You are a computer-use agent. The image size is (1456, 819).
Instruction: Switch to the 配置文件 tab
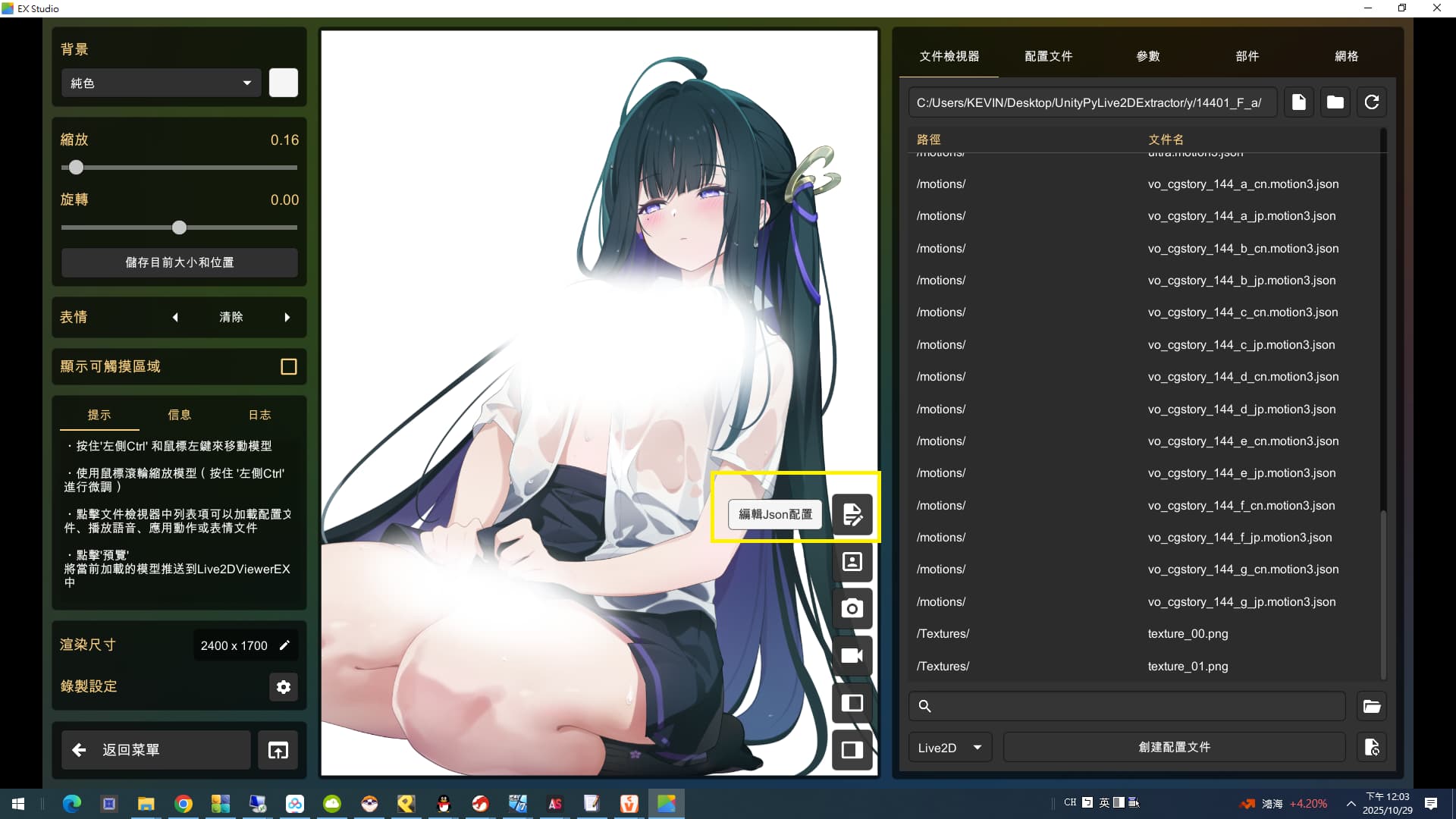1048,56
